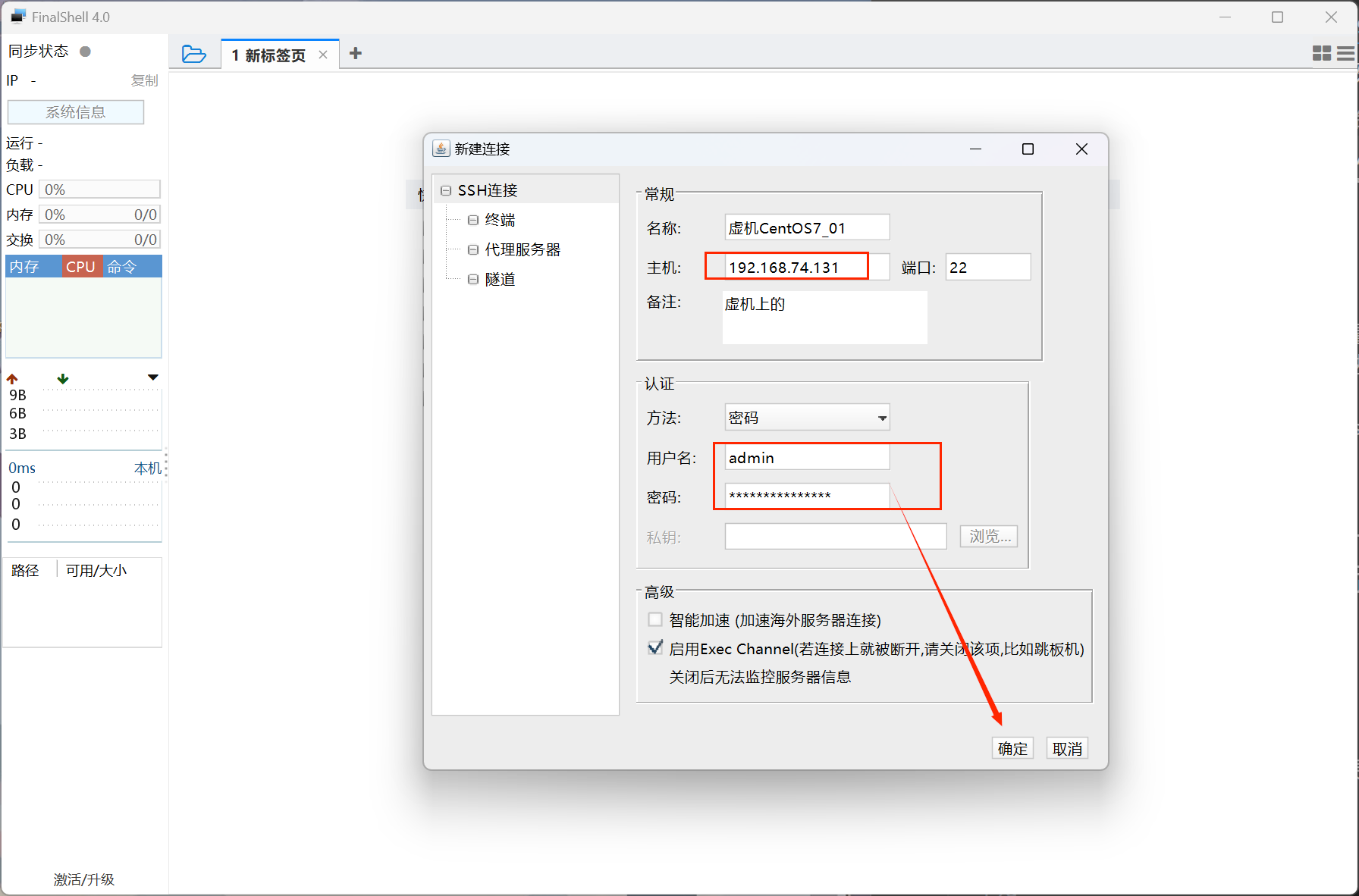
Task: Select the 命令 tab in process panel
Action: (121, 267)
